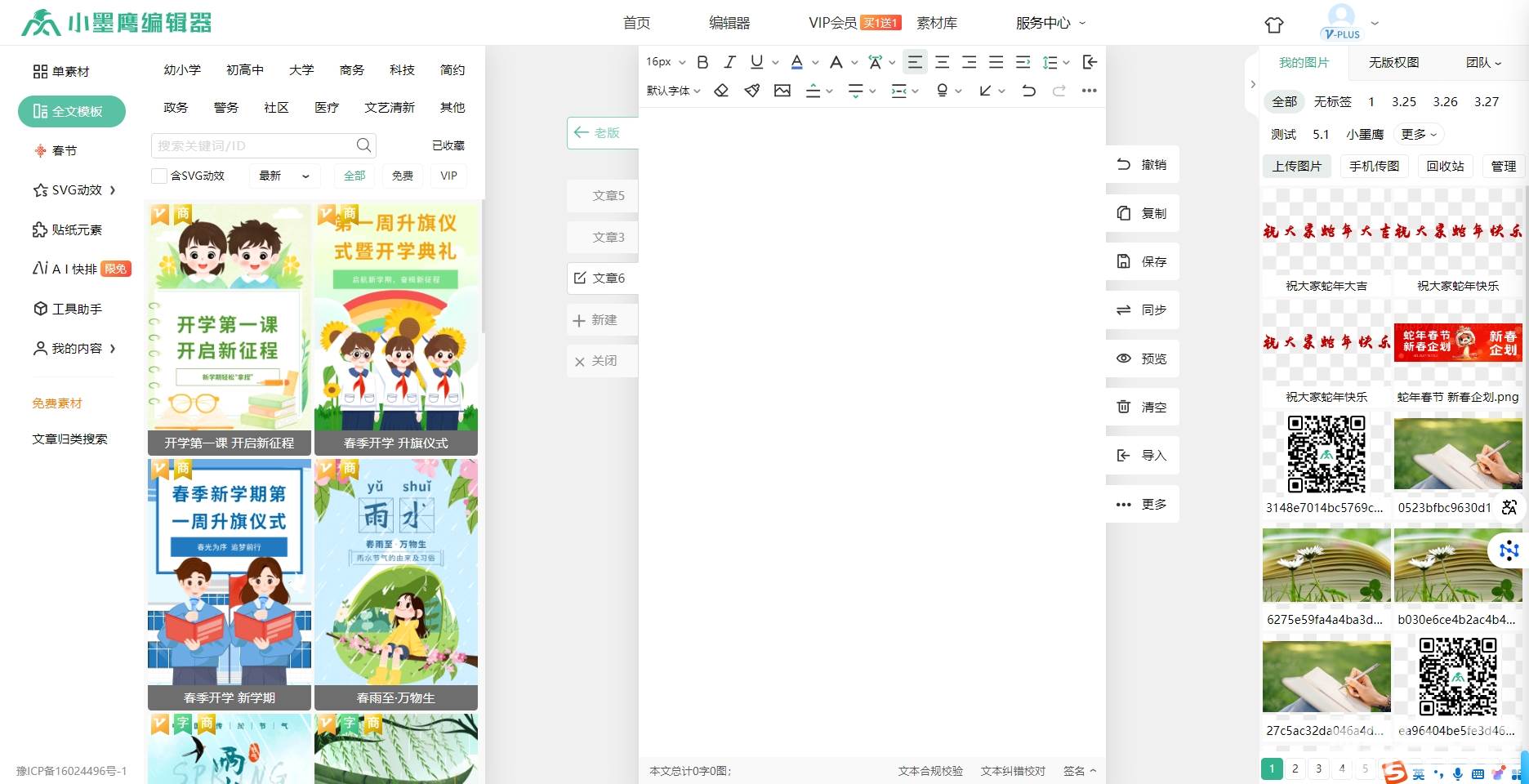Select the 免费 filter option
The height and width of the screenshot is (784, 1529).
[x=402, y=176]
